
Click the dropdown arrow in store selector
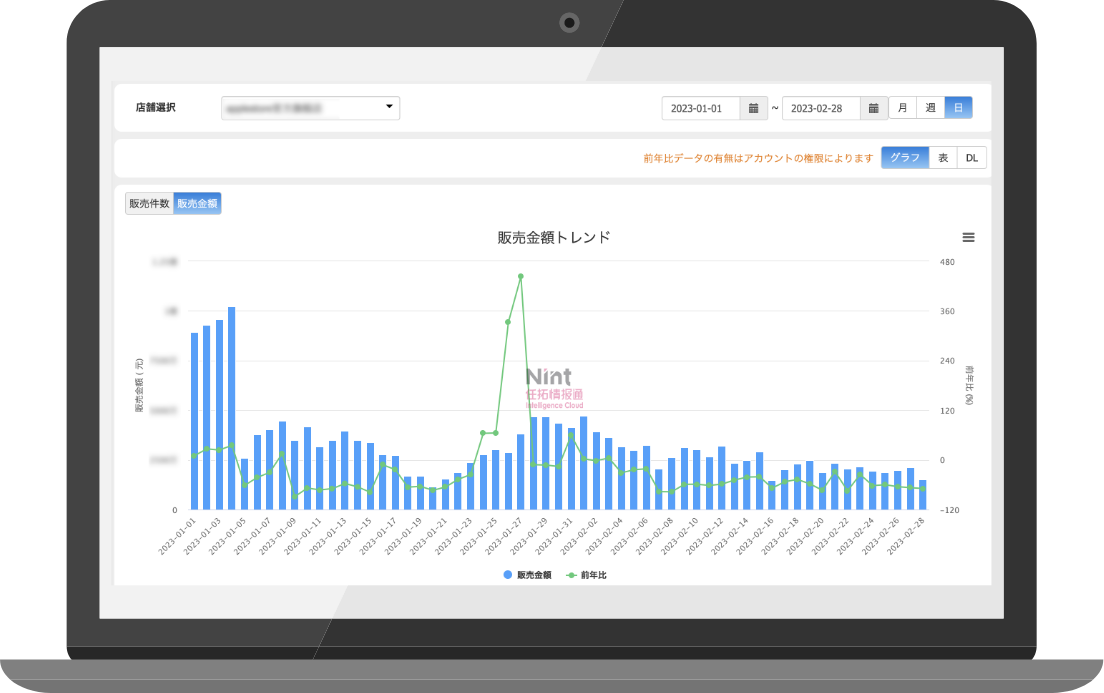click(x=389, y=107)
